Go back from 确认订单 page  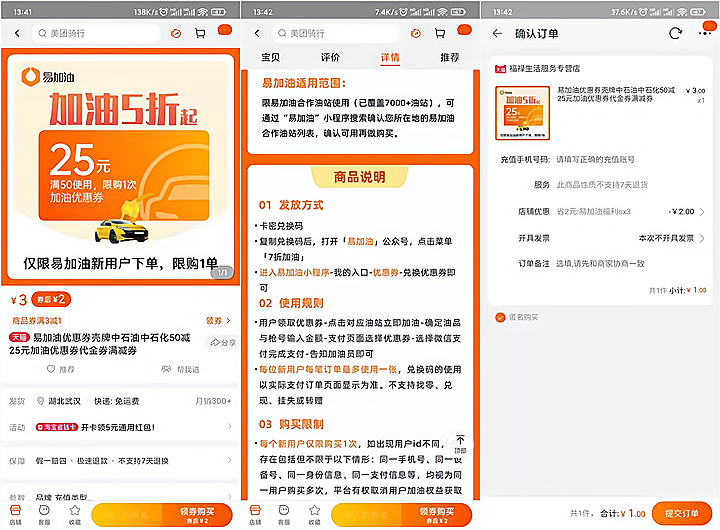point(497,34)
